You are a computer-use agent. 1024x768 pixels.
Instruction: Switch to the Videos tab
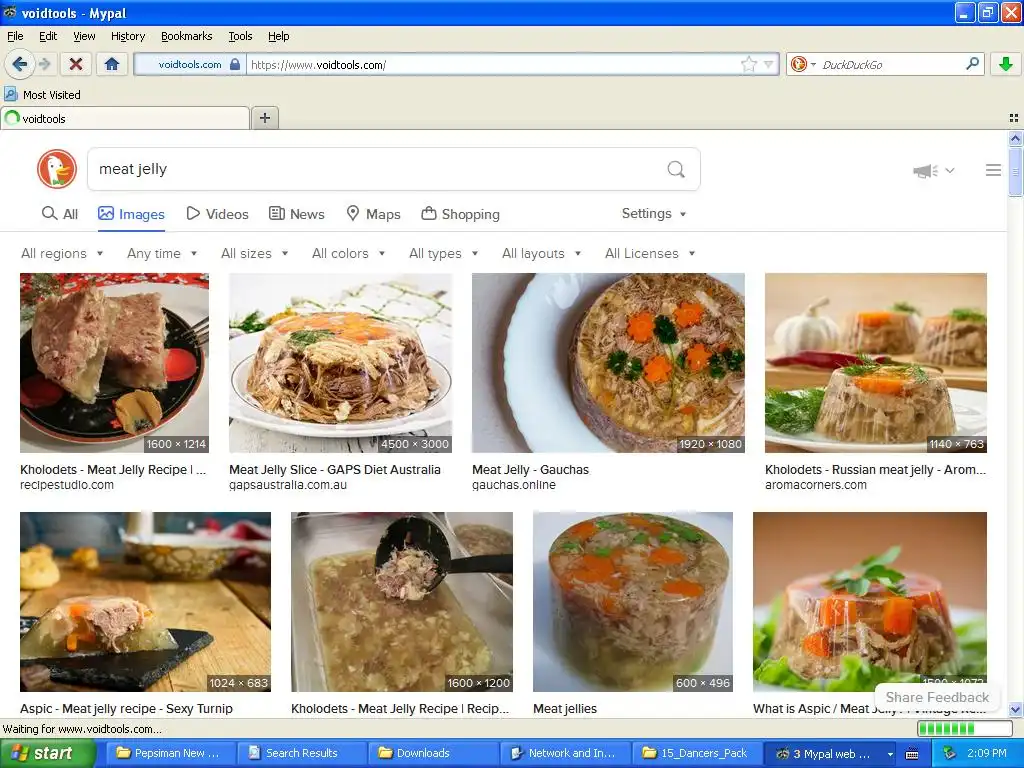point(217,214)
